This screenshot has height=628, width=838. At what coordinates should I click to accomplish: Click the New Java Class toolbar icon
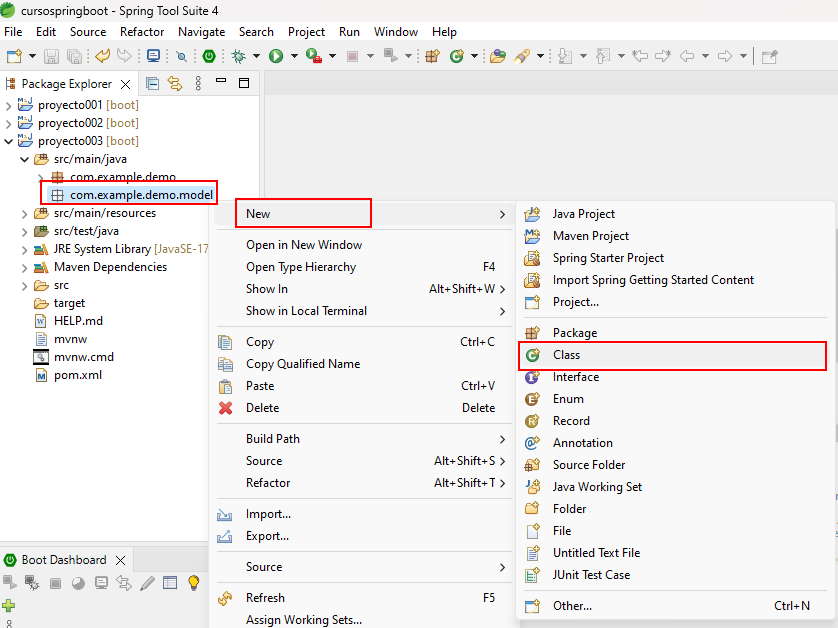[x=457, y=56]
